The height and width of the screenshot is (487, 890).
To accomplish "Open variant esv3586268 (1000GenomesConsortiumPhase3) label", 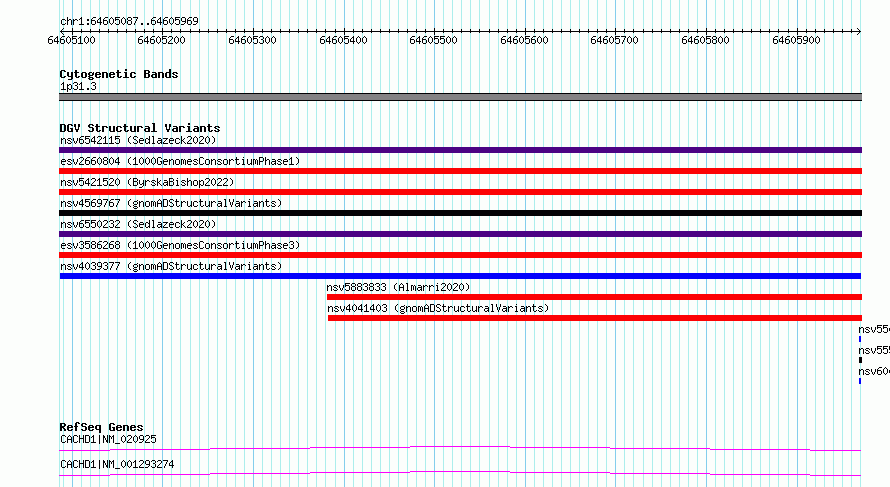I will point(180,245).
